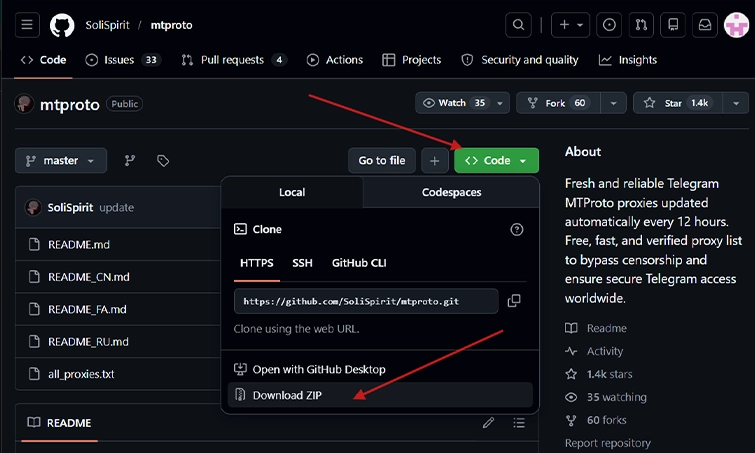
Task: Open README_FA.md file
Action: pos(87,309)
